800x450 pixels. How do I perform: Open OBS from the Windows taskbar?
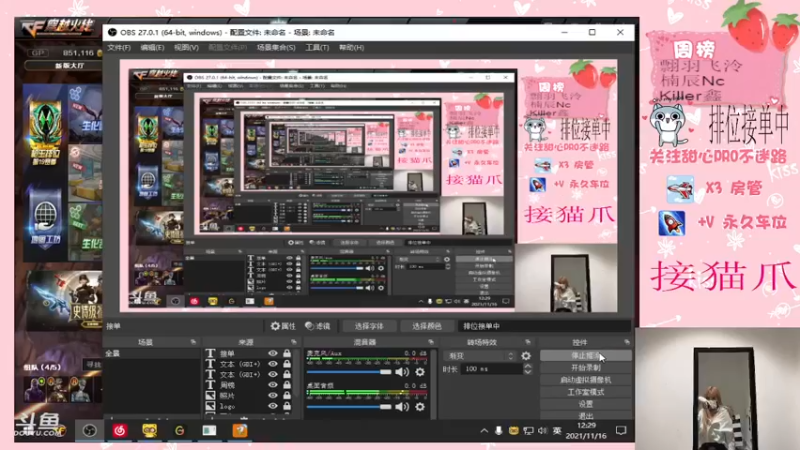pos(90,431)
